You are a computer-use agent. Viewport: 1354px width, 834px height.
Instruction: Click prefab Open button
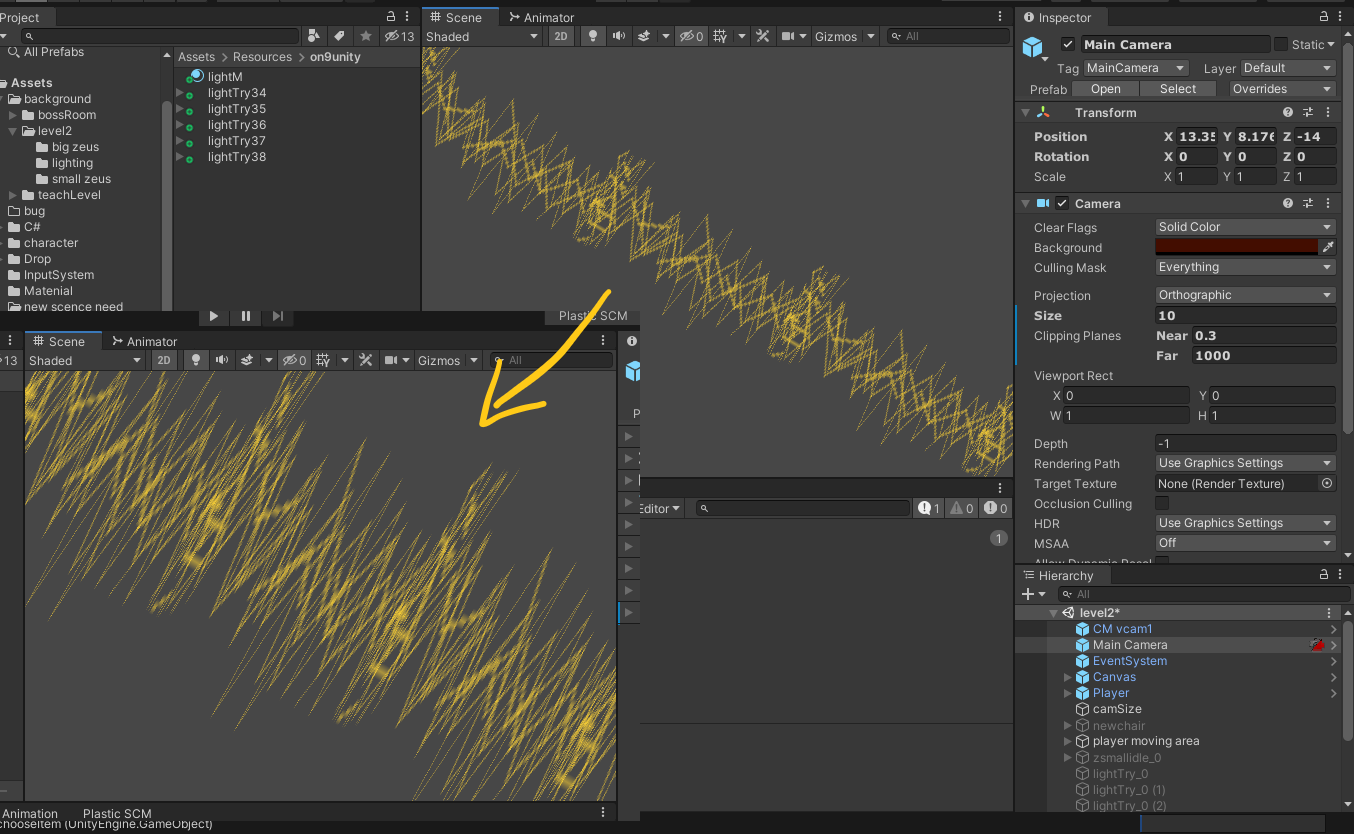tap(1105, 89)
